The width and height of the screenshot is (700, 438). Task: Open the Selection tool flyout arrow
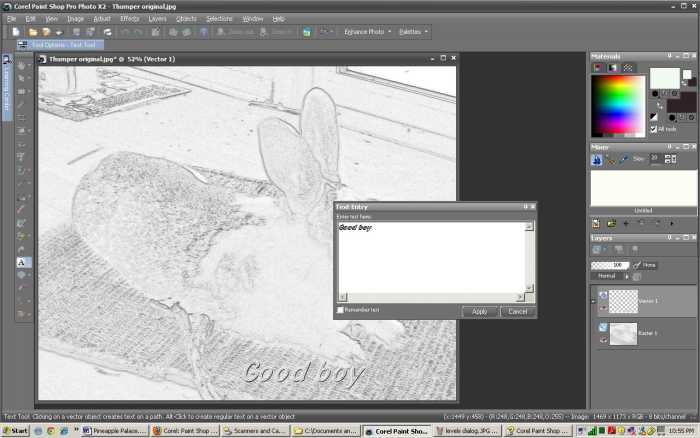coord(29,91)
